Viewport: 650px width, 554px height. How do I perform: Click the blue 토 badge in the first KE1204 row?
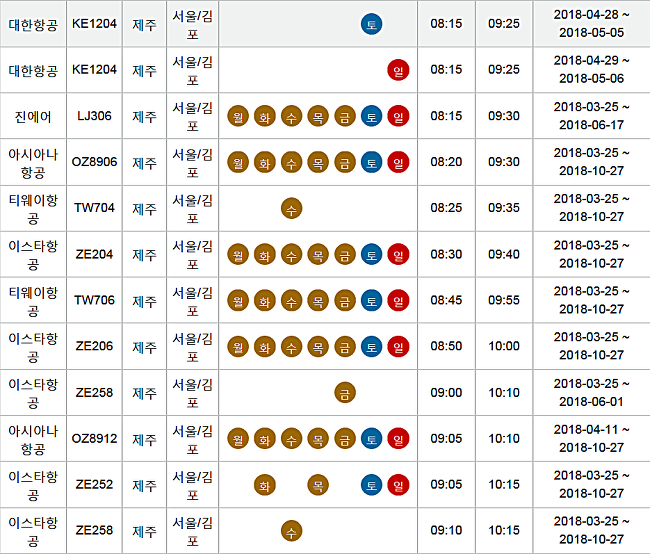pyautogui.click(x=371, y=24)
